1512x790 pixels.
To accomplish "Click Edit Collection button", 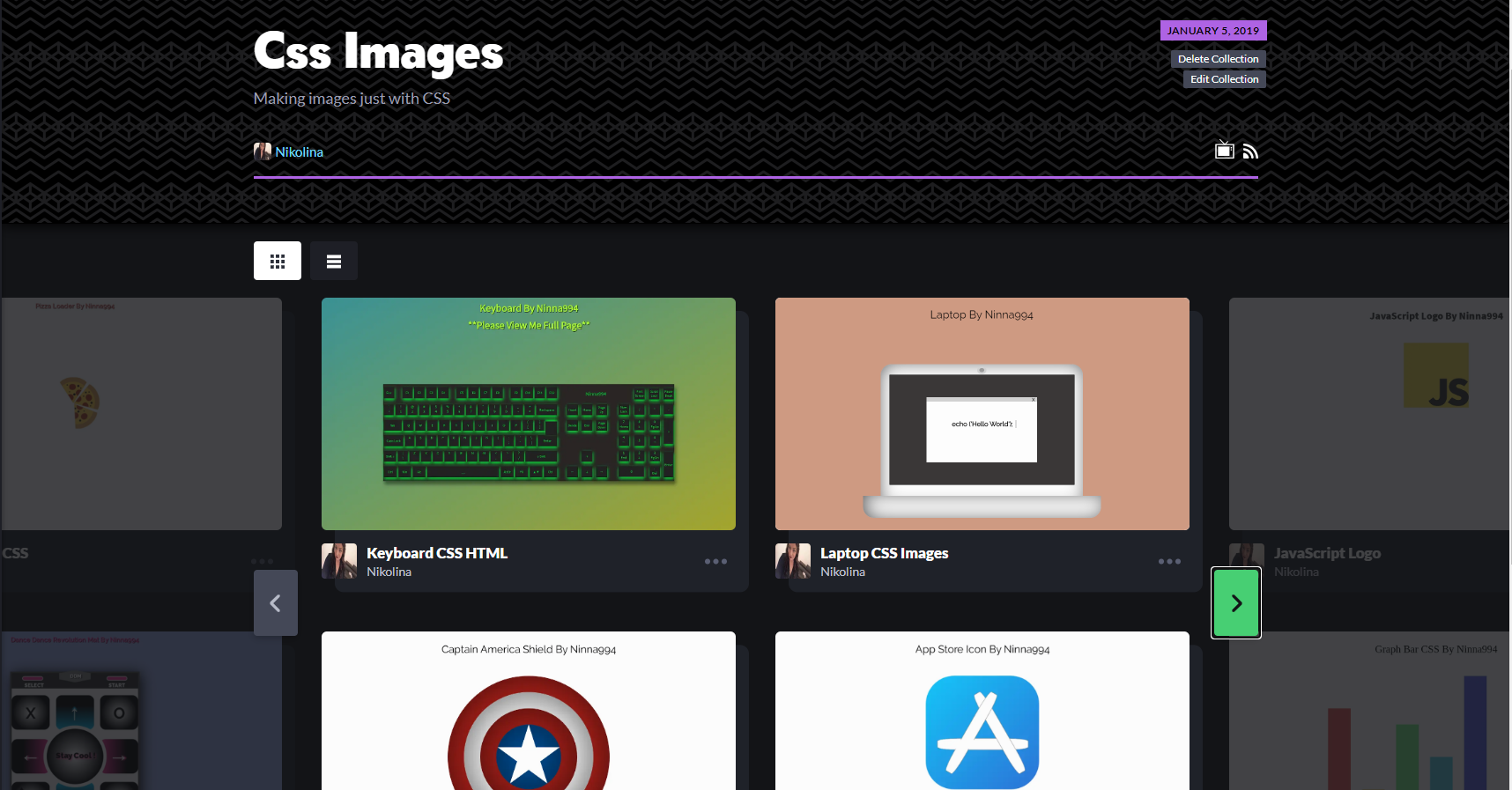I will (1225, 79).
